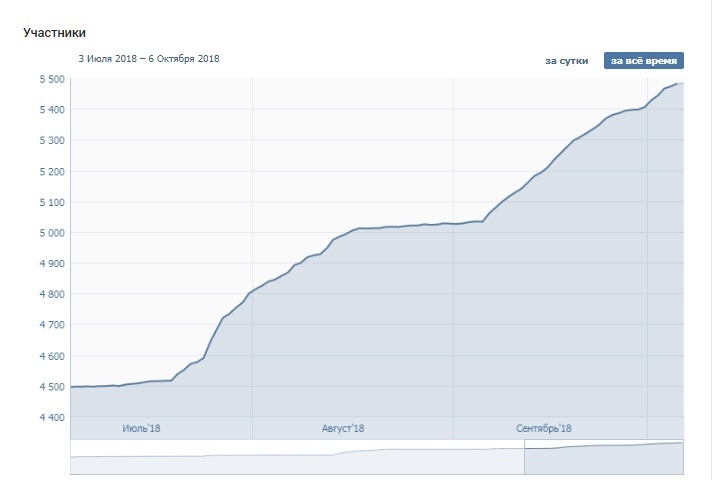This screenshot has height=480, width=712.
Task: Click the Август'18 label on the time axis
Action: pos(342,428)
